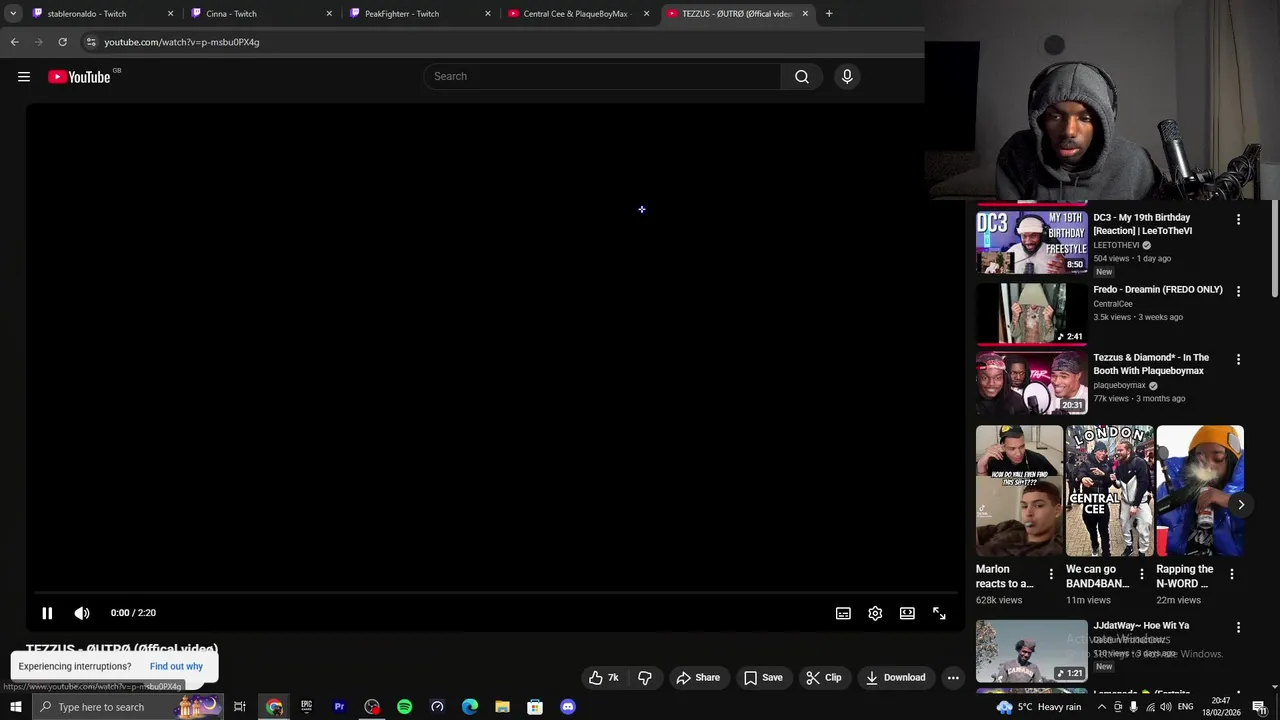The image size is (1280, 720).
Task: Toggle theater mode in the player
Action: tap(907, 613)
